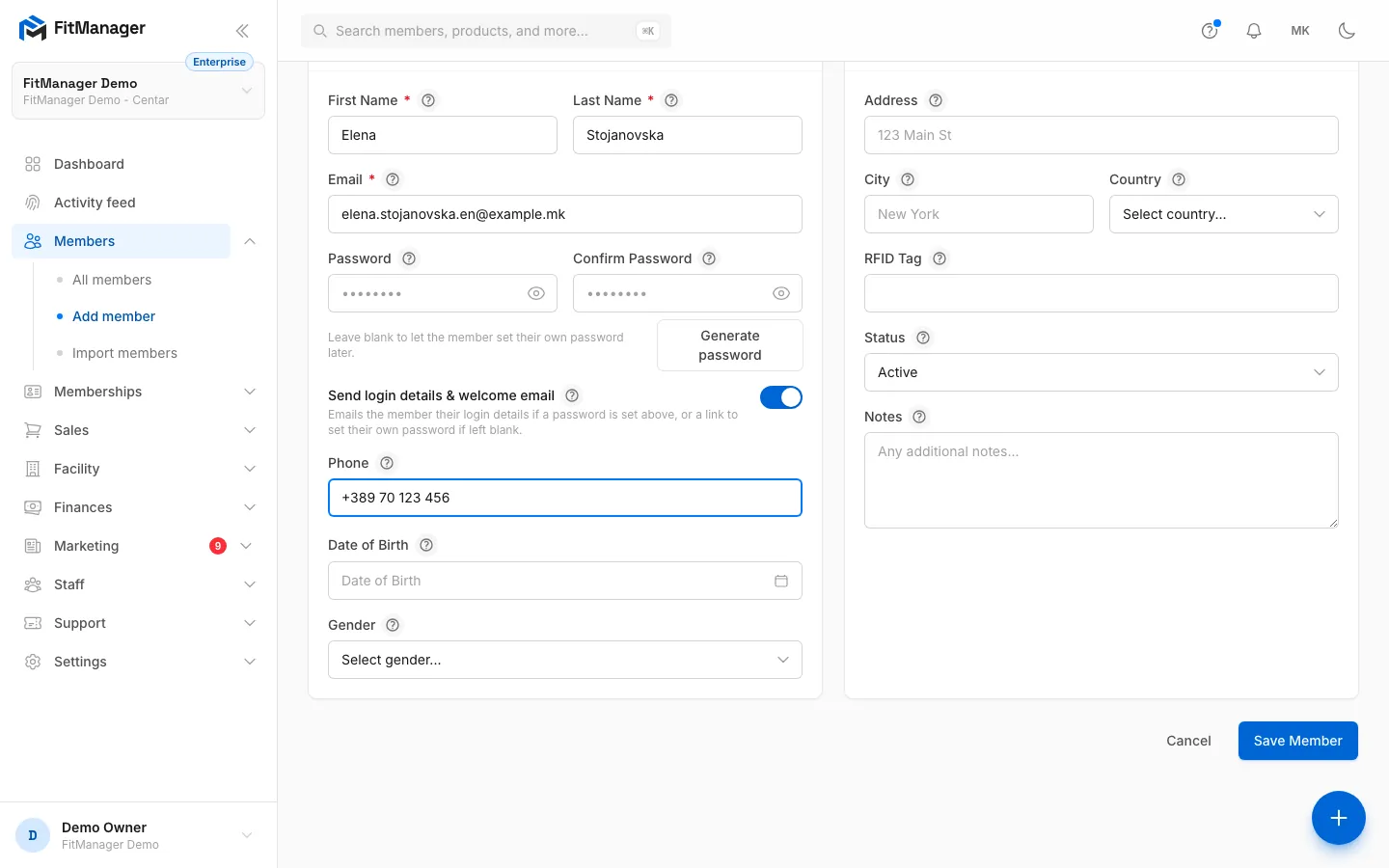
Task: Click the Save Member button
Action: tap(1298, 741)
